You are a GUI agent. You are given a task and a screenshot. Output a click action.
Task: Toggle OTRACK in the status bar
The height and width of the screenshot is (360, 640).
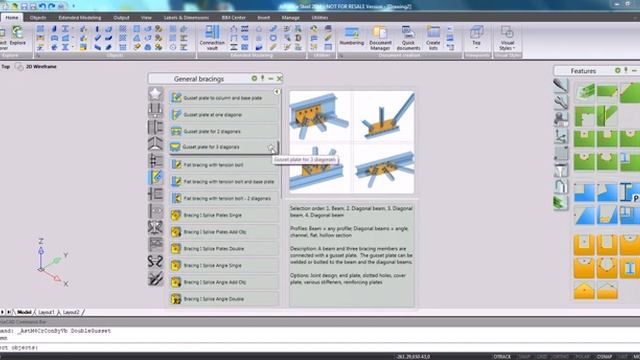pyautogui.click(x=502, y=357)
